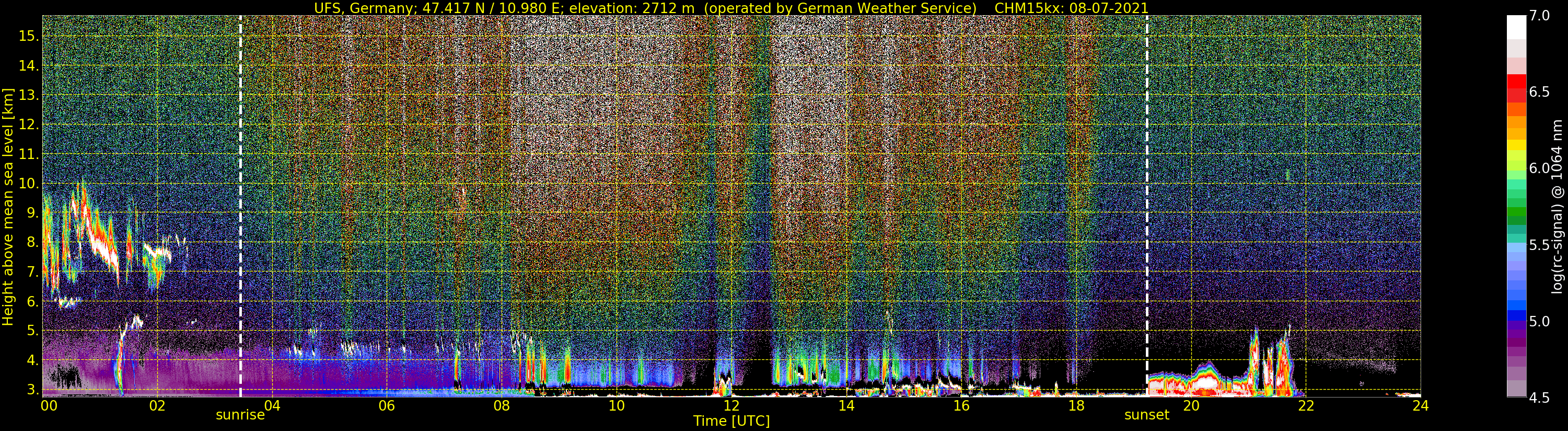
Task: Click the '9.' km tick on the height axis
Action: (32, 213)
